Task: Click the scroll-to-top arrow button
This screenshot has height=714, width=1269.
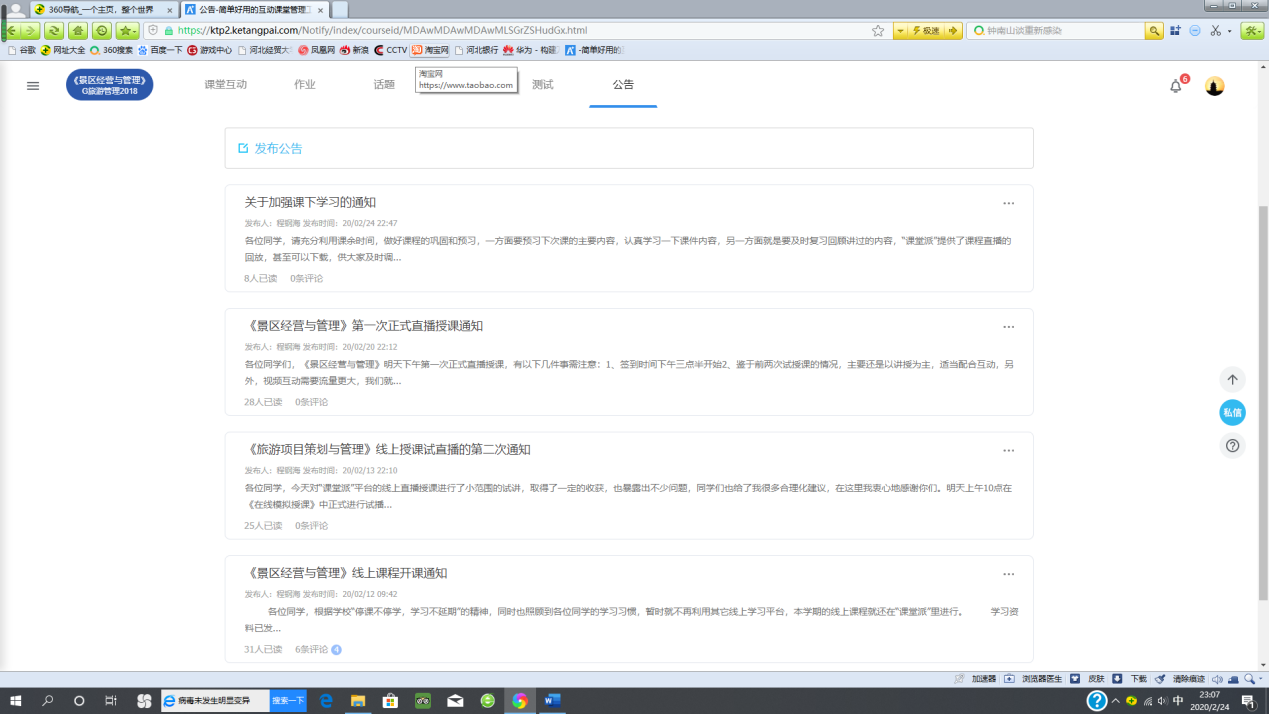Action: (1232, 380)
